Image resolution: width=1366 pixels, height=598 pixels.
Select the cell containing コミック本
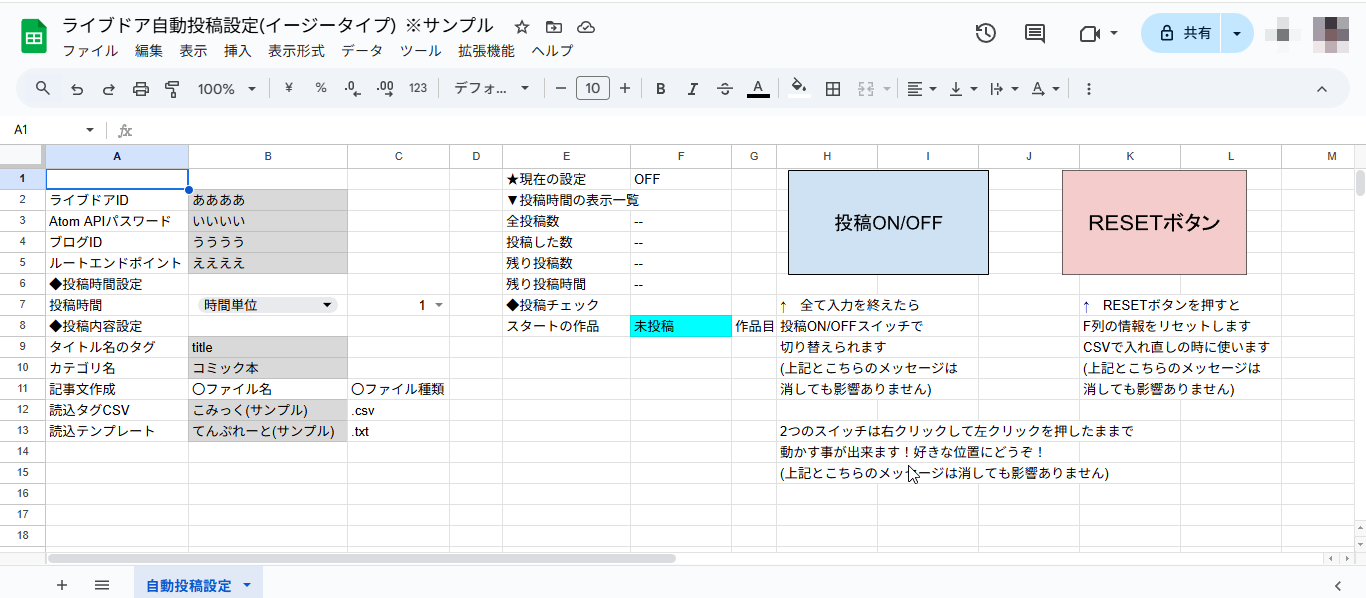268,368
